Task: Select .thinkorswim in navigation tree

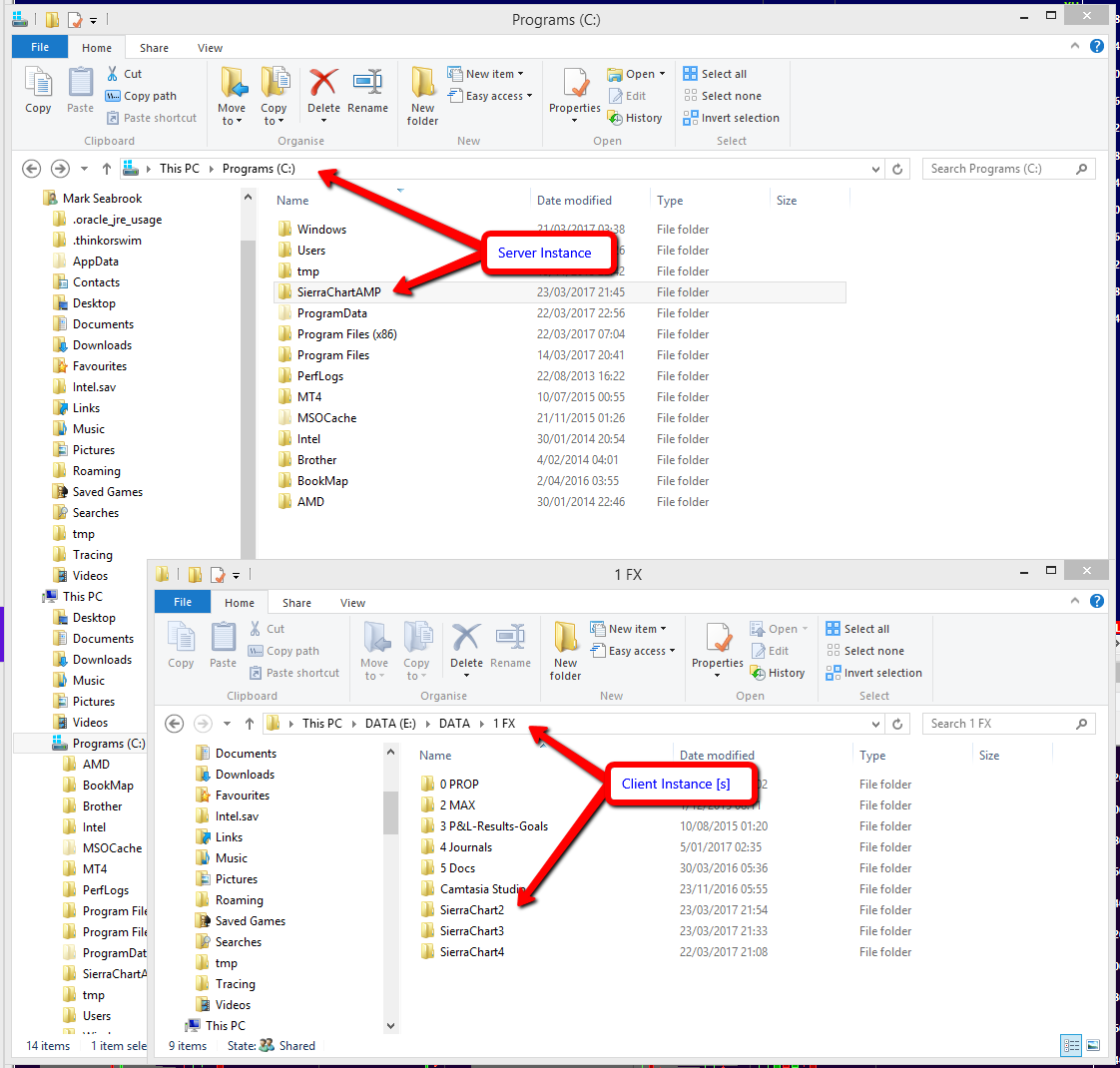Action: [x=107, y=241]
